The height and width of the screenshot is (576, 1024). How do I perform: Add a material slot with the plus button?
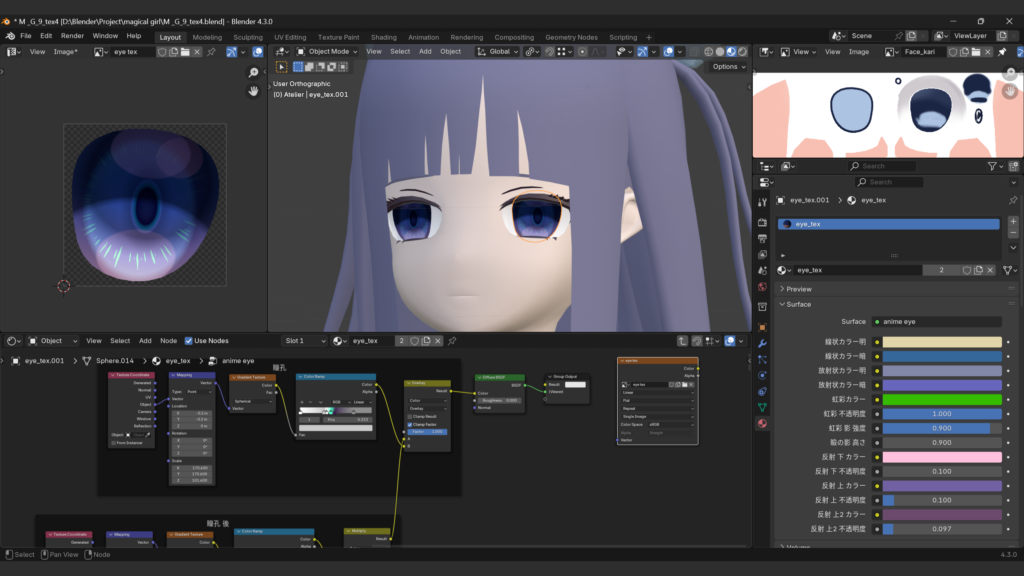pyautogui.click(x=1012, y=222)
